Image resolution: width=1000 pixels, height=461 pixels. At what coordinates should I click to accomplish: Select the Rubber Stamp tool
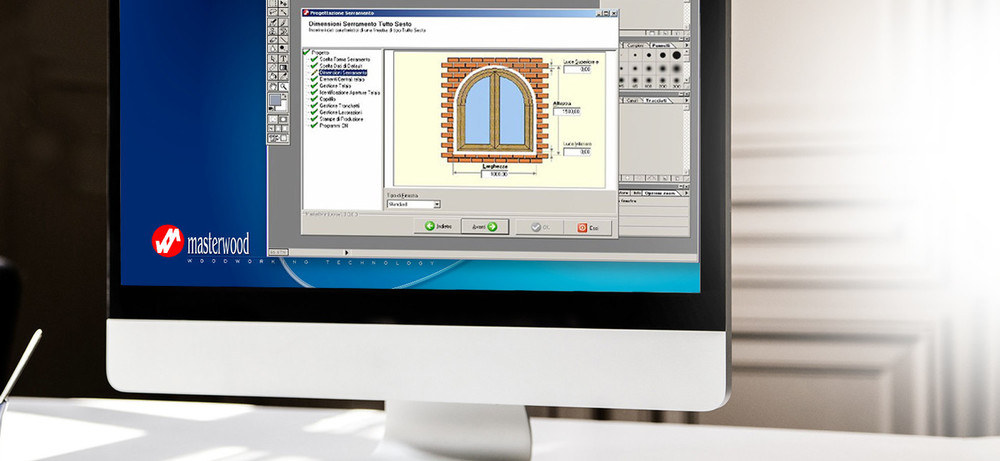pyautogui.click(x=272, y=30)
